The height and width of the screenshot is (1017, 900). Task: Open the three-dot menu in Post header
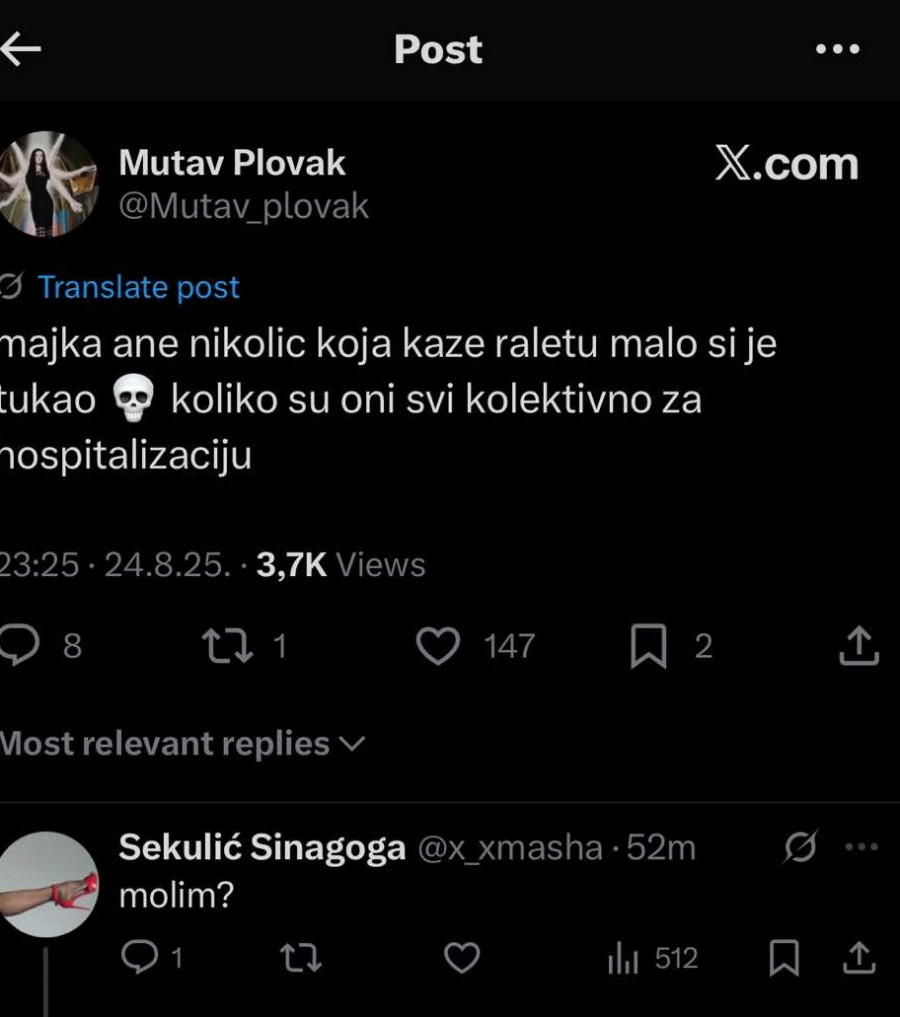837,49
